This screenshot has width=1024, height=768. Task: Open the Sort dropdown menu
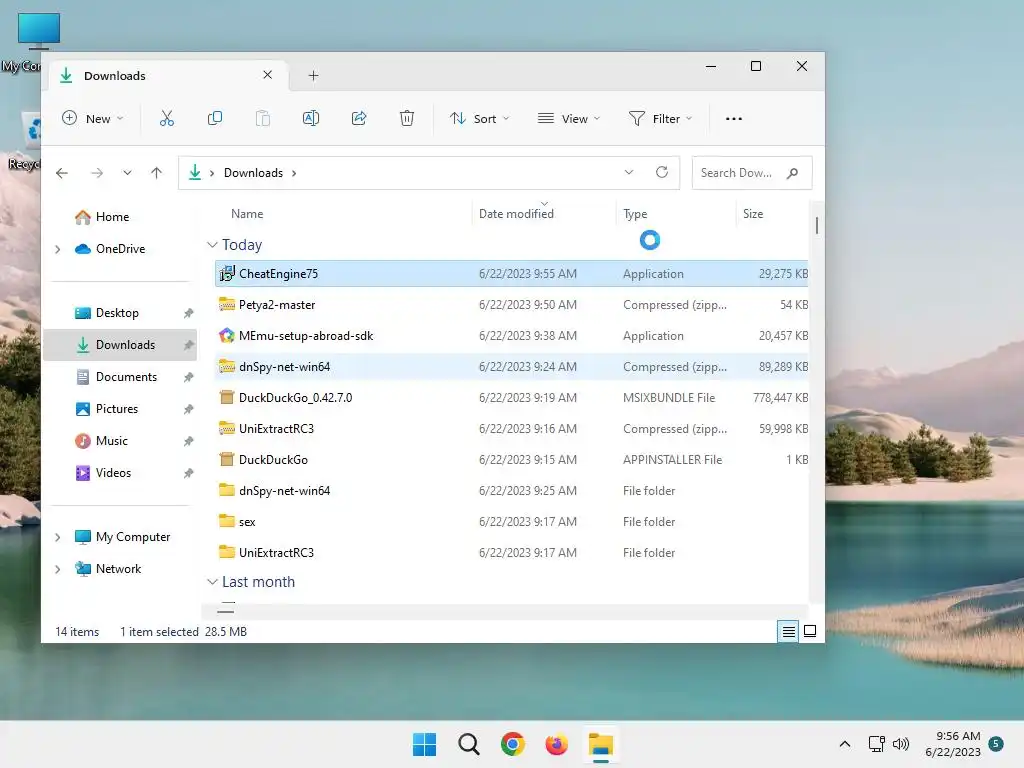479,118
